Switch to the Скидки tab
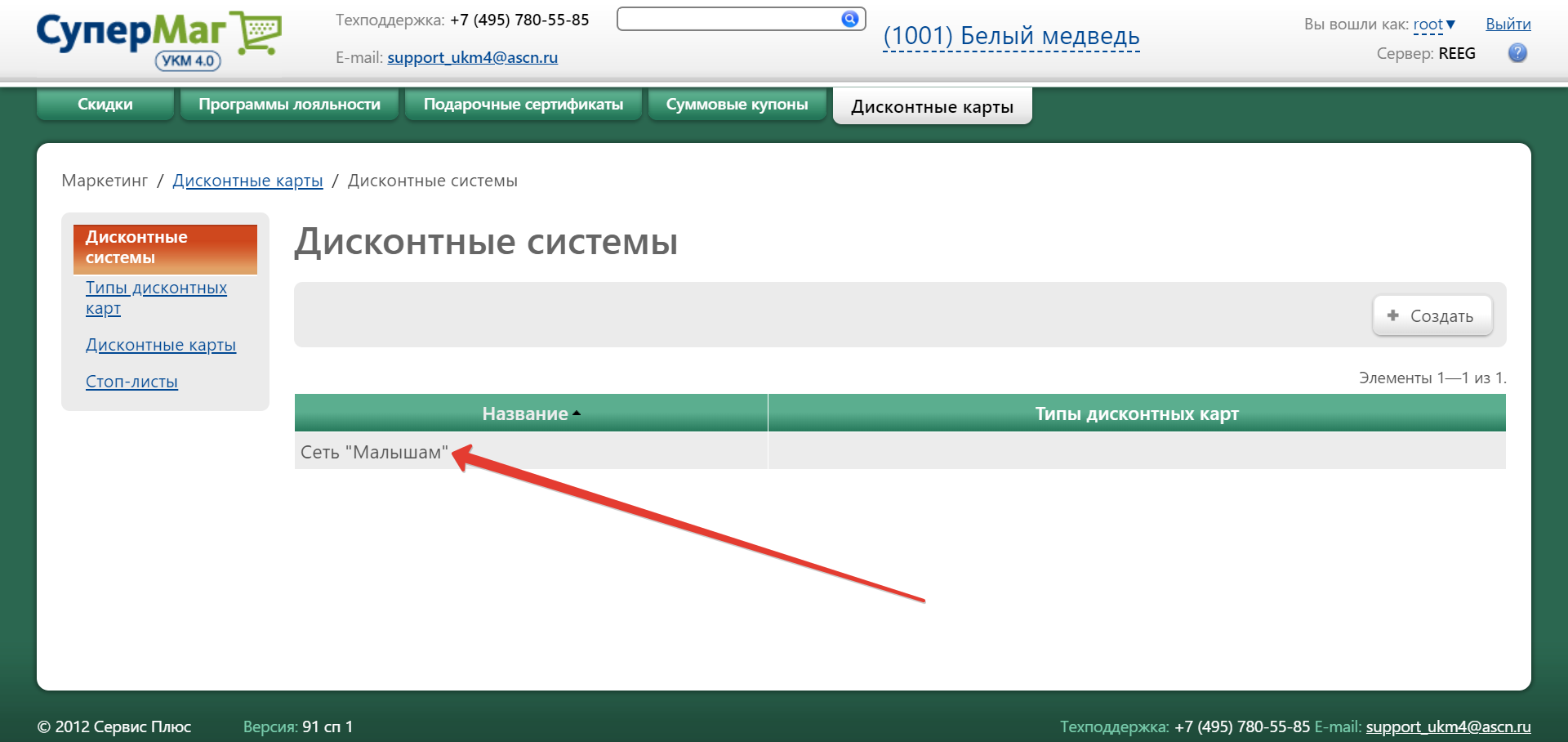This screenshot has height=742, width=1568. coord(105,105)
